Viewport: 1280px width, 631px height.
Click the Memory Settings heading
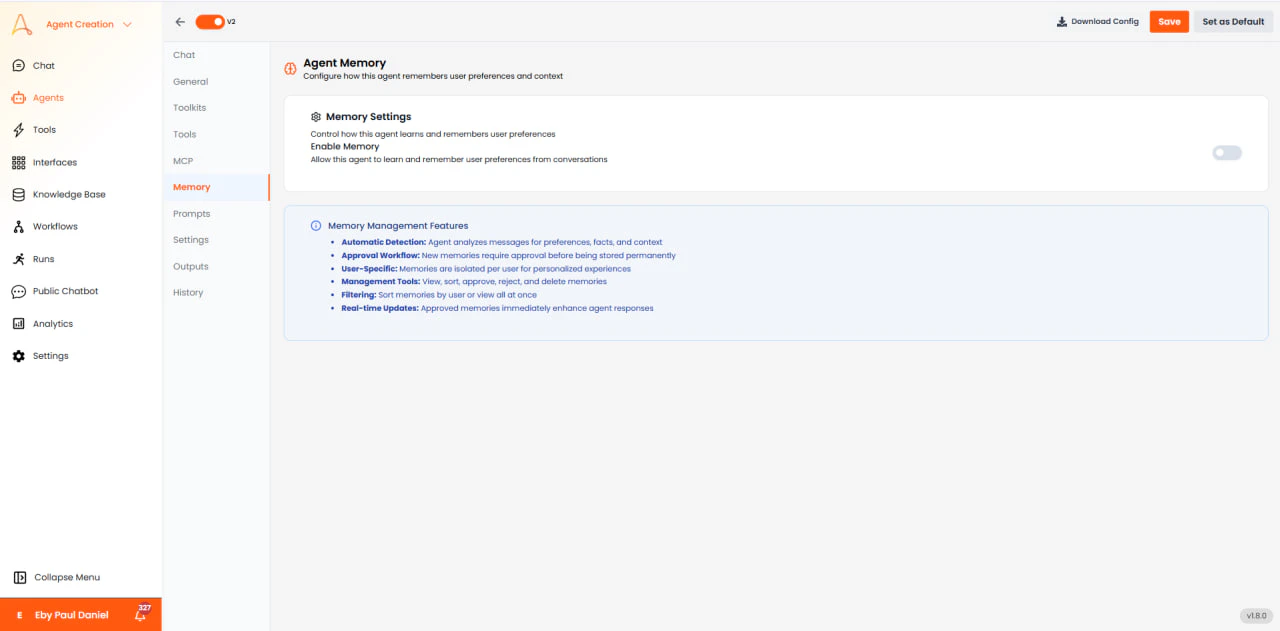pyautogui.click(x=368, y=117)
